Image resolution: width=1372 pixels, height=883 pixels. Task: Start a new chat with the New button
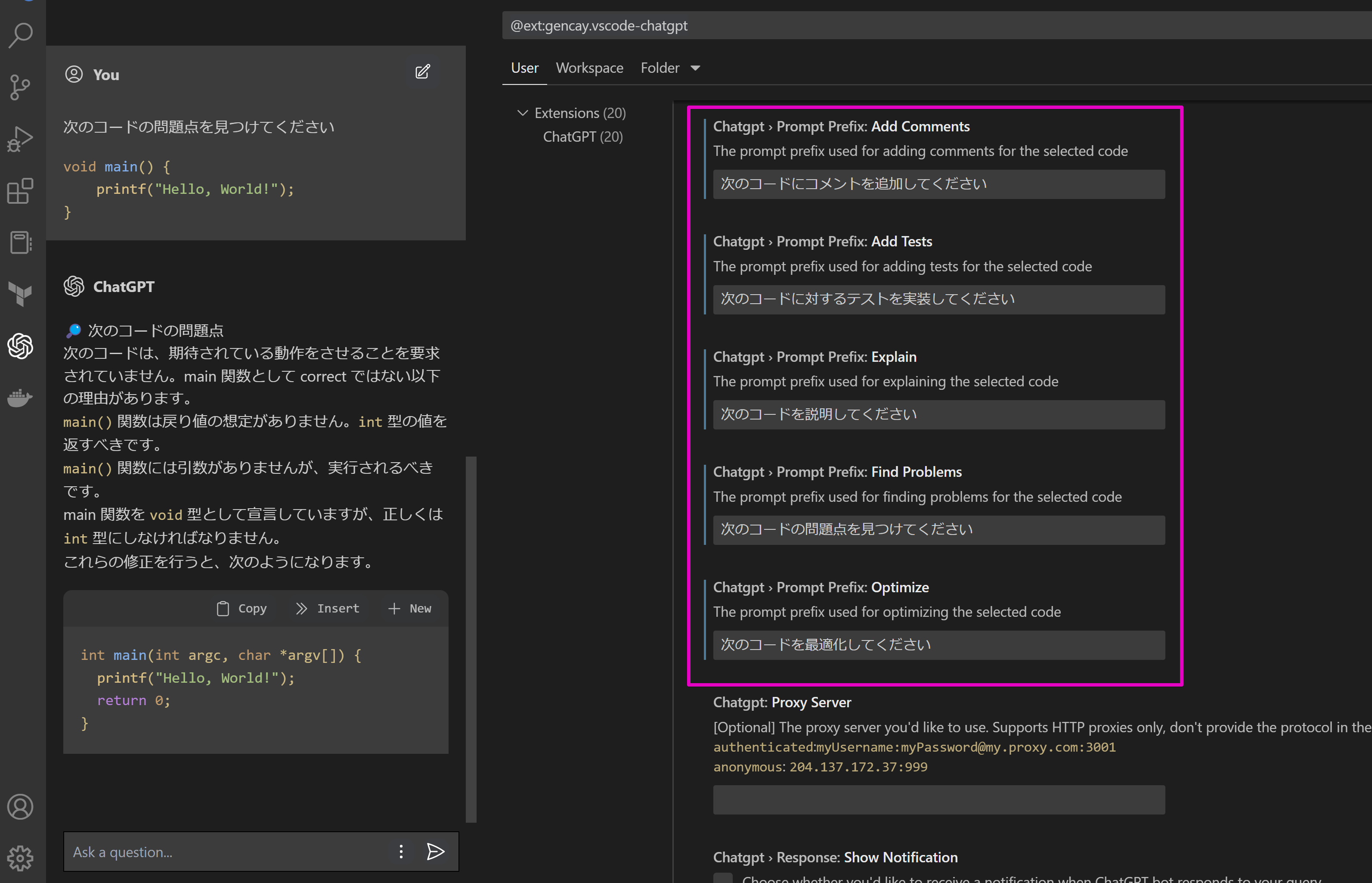409,608
